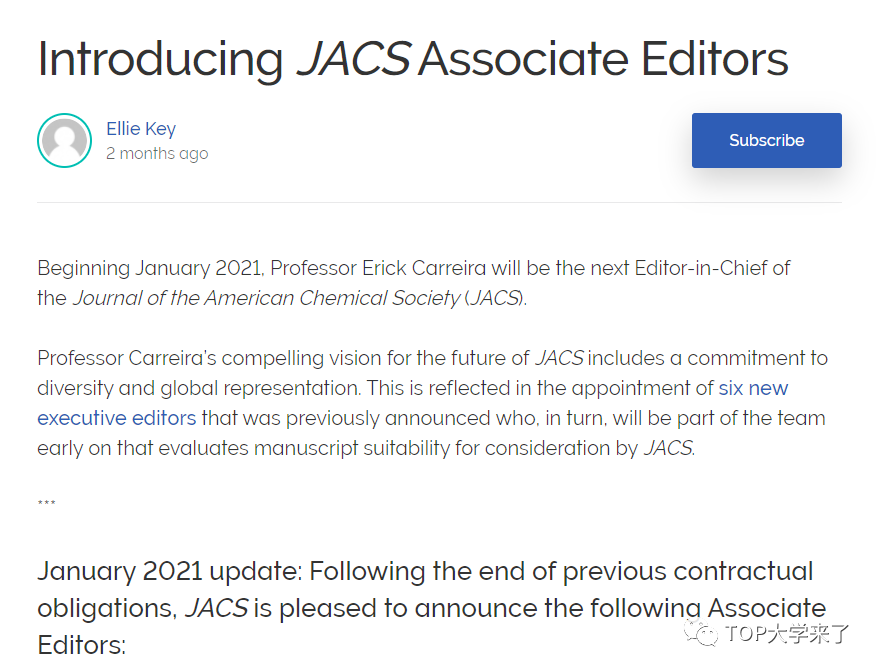Click the '***' section separator
This screenshot has height=672, width=879.
pyautogui.click(x=47, y=502)
